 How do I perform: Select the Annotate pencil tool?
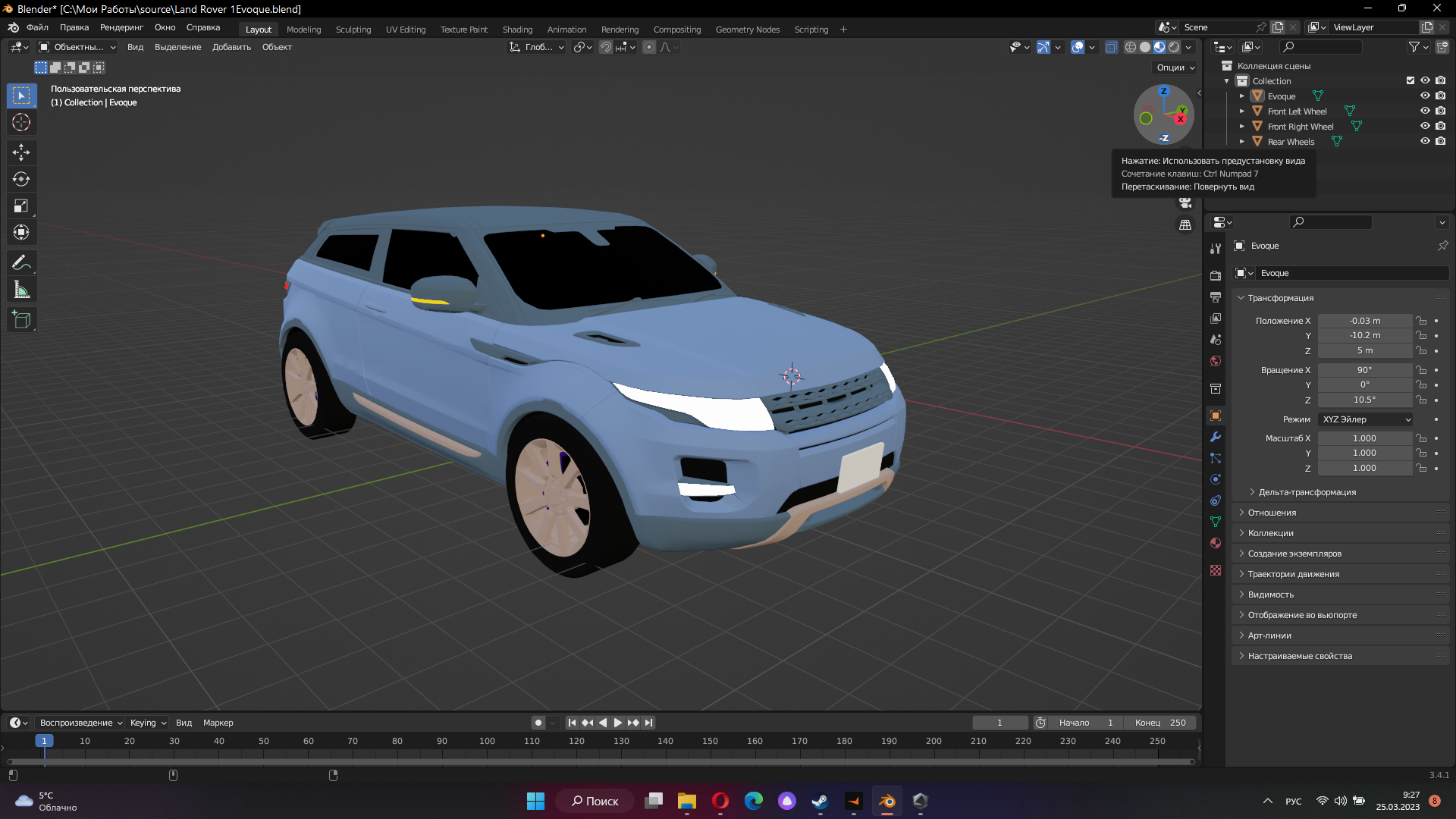click(x=21, y=262)
